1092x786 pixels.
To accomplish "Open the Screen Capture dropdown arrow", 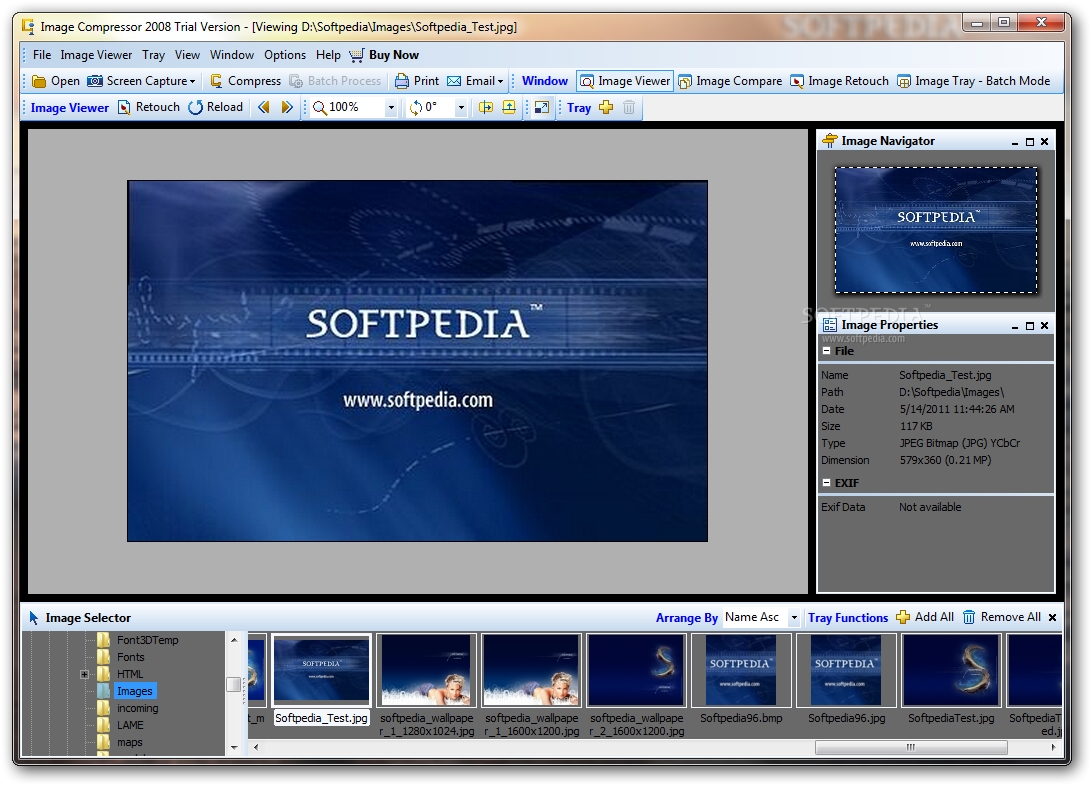I will (x=193, y=81).
